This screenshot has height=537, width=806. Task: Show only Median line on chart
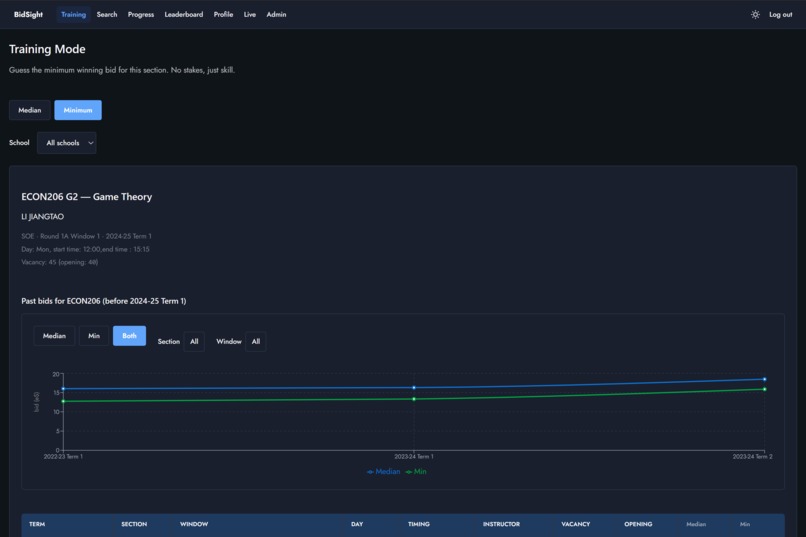click(x=54, y=336)
